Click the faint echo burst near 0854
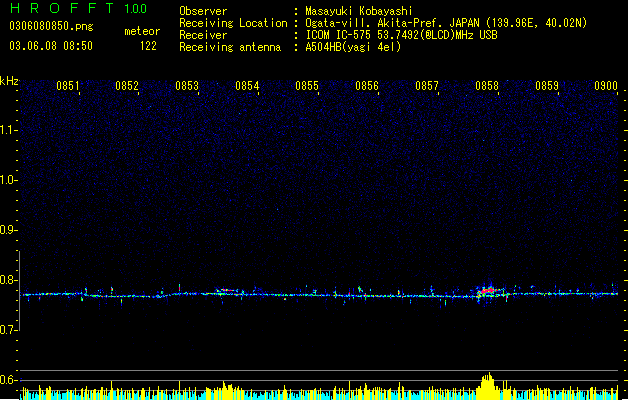629x400 pixels. (x=227, y=290)
